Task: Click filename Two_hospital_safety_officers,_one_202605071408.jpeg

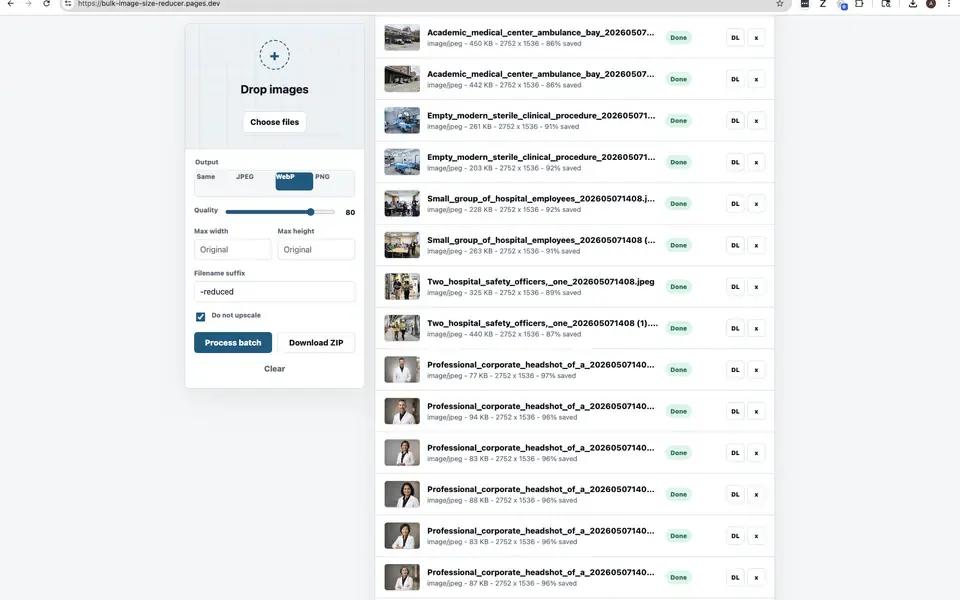Action: [x=541, y=282]
